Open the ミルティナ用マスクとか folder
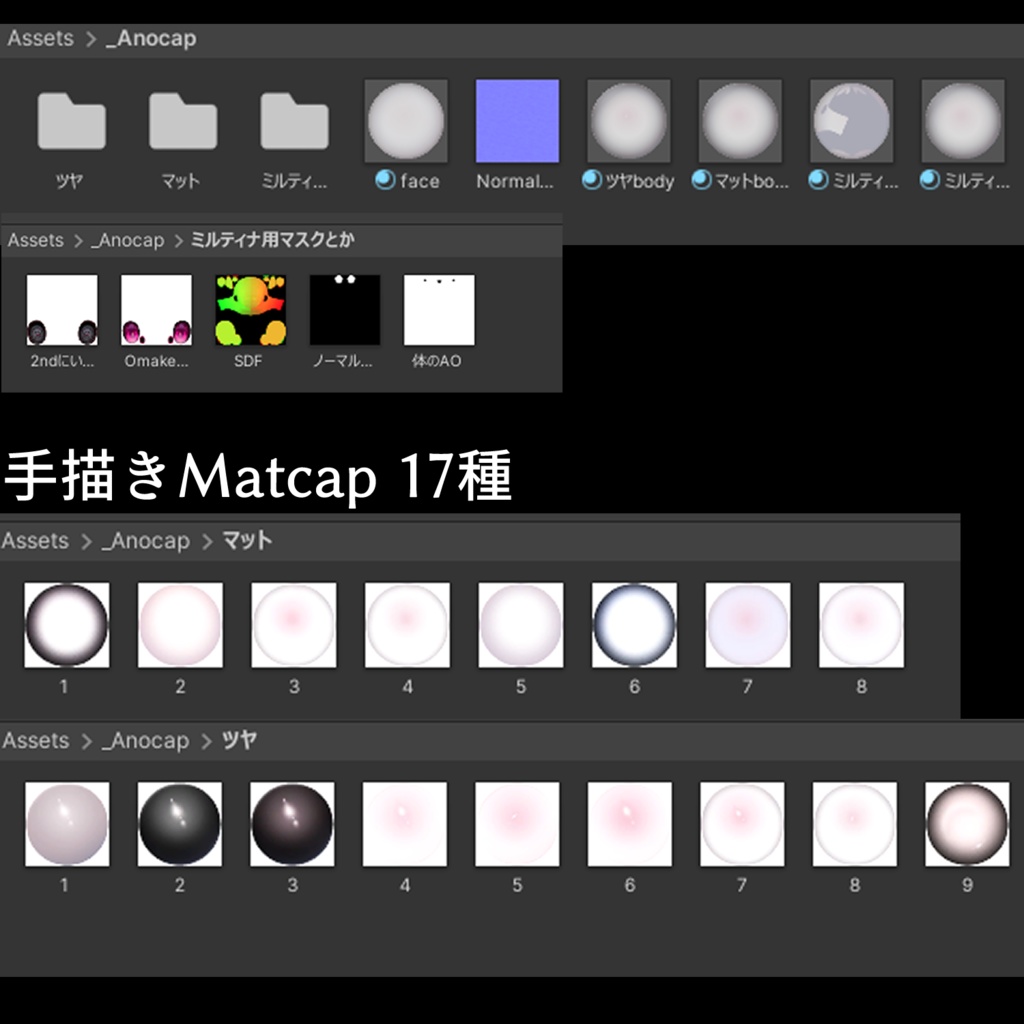 [x=294, y=120]
